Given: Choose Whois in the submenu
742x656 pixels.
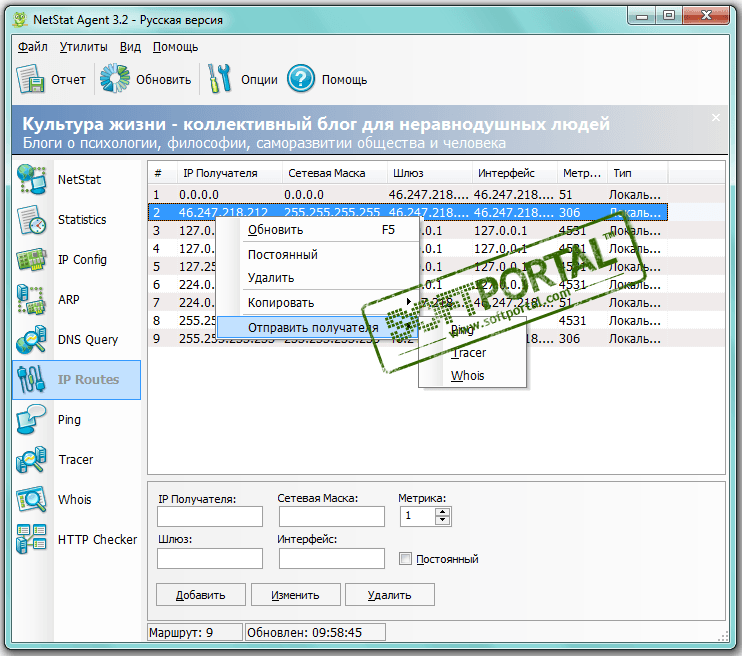Looking at the screenshot, I should point(473,376).
